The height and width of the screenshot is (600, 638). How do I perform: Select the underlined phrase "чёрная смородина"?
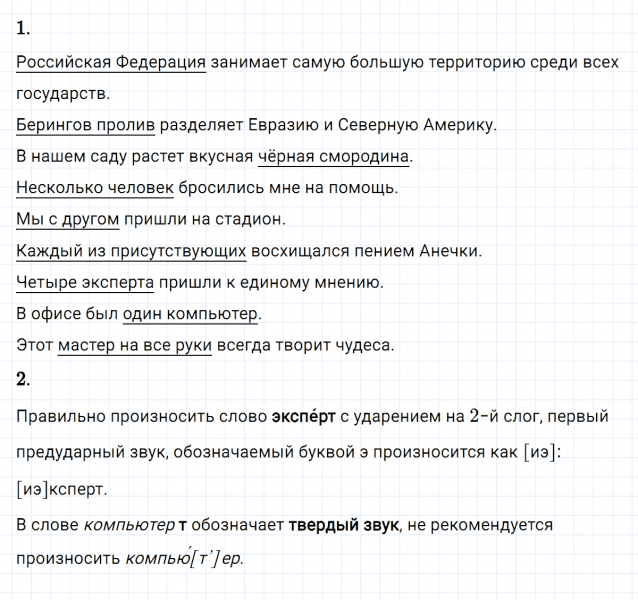tap(334, 157)
